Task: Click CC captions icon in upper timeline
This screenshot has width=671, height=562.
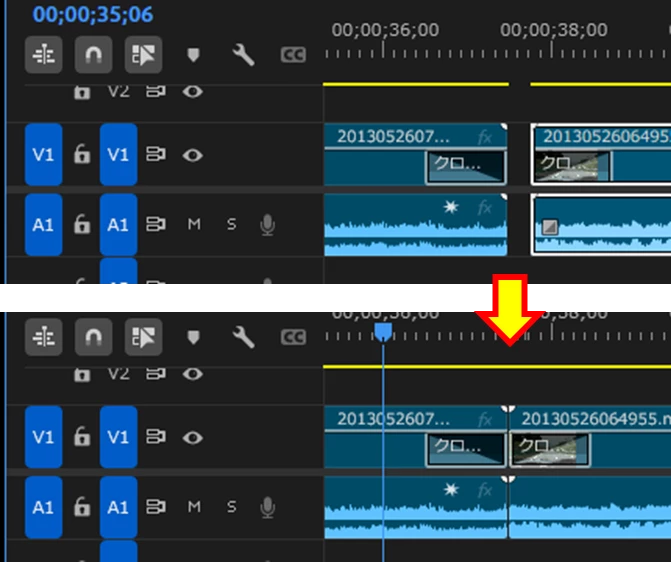Action: pos(293,55)
